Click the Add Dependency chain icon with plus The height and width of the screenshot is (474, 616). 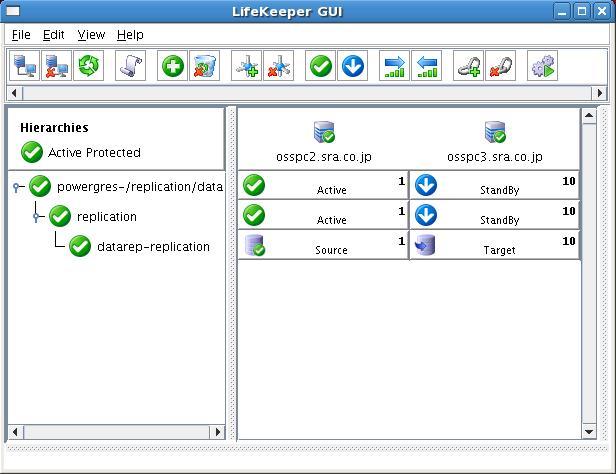(468, 66)
